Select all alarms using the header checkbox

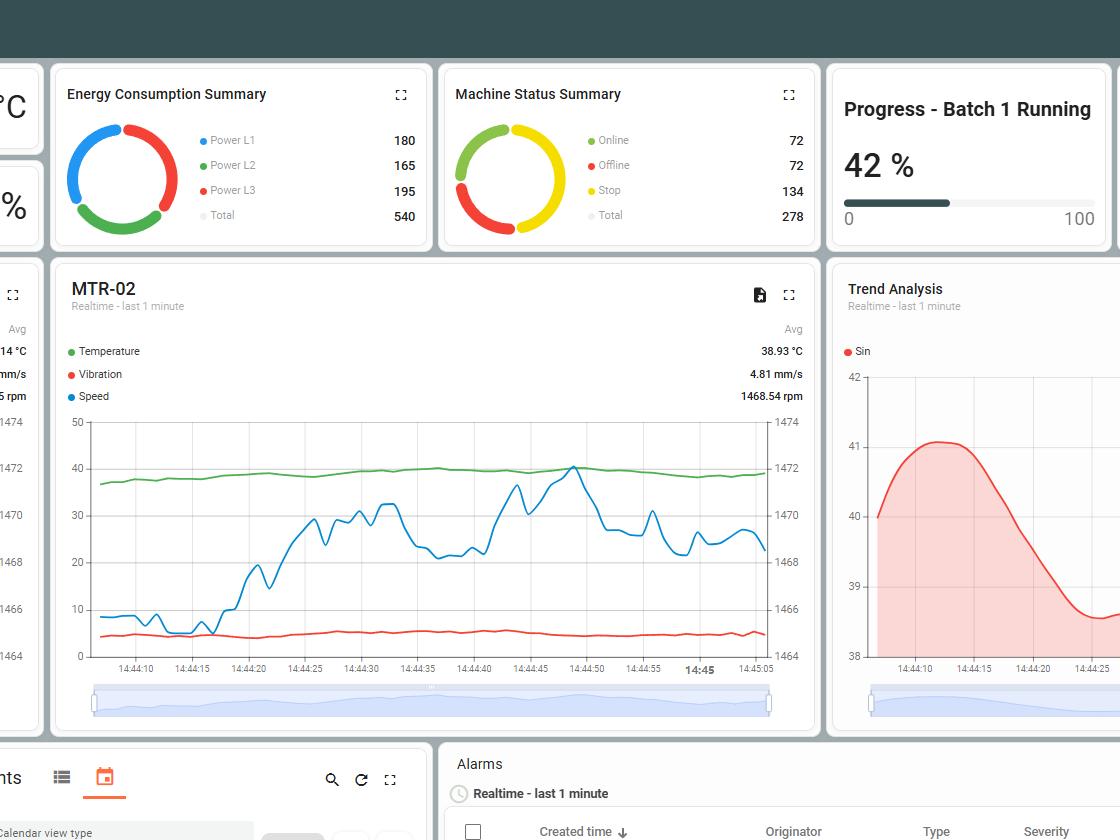[x=473, y=831]
